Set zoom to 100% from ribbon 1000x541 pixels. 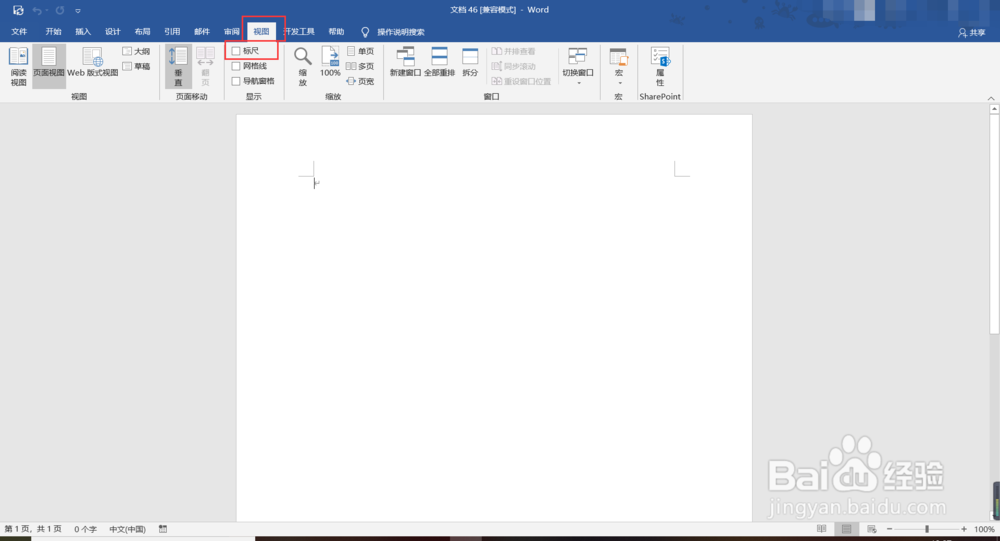point(330,62)
